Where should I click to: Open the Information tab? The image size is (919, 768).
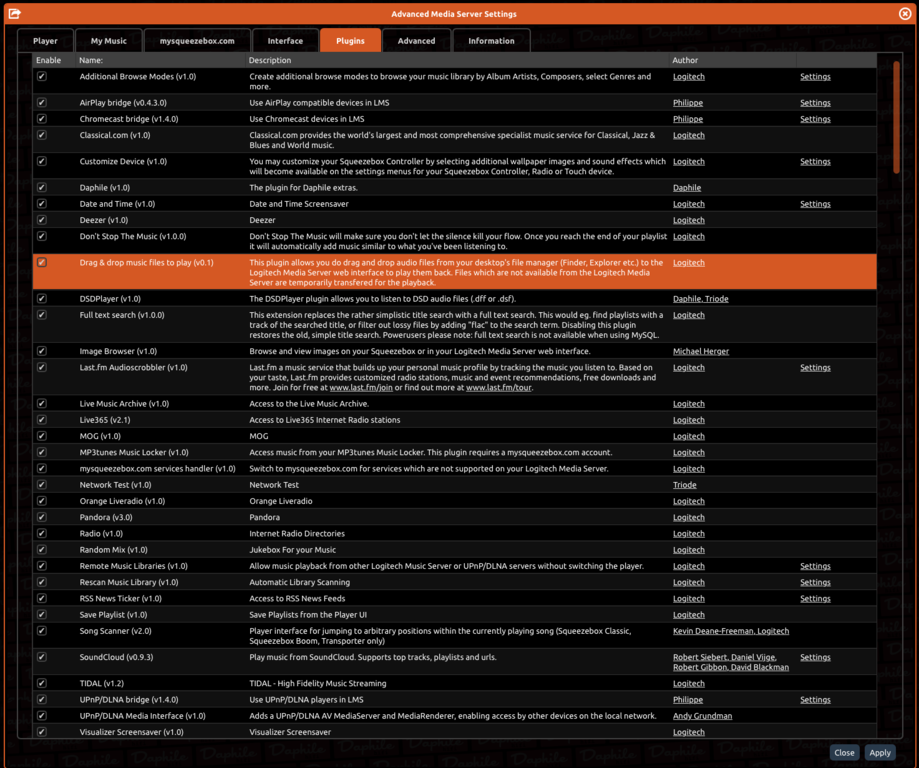click(x=491, y=41)
